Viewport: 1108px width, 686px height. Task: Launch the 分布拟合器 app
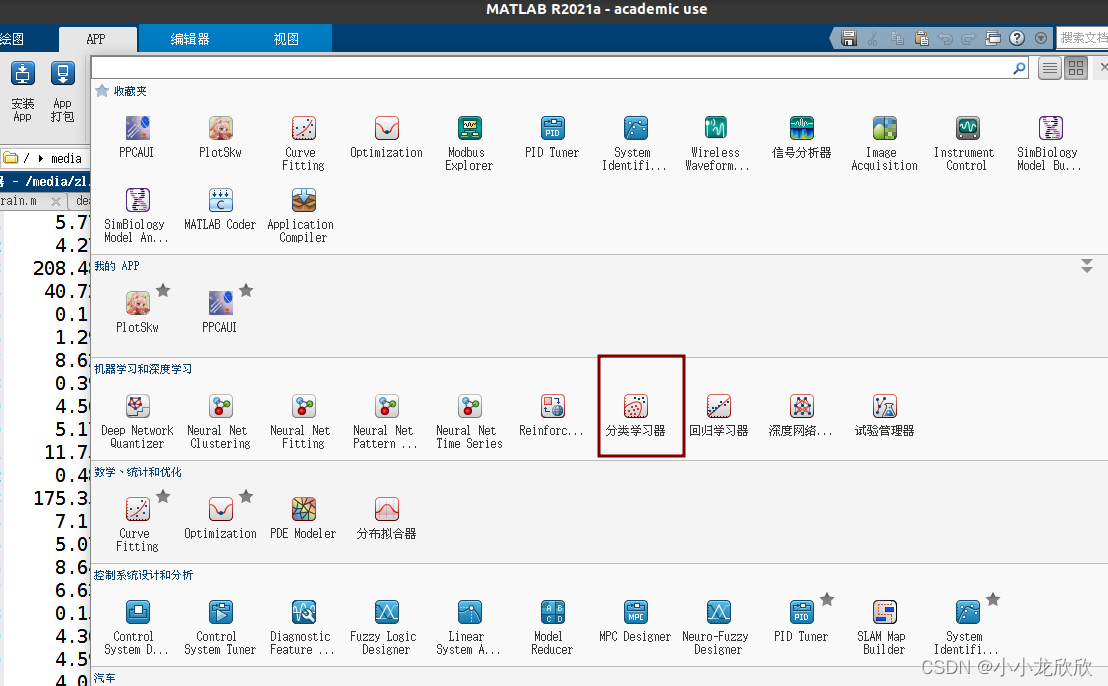pos(387,519)
